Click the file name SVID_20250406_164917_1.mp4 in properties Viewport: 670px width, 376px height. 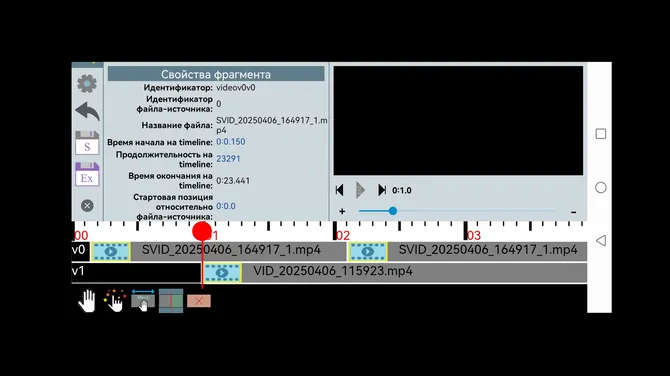click(x=272, y=125)
